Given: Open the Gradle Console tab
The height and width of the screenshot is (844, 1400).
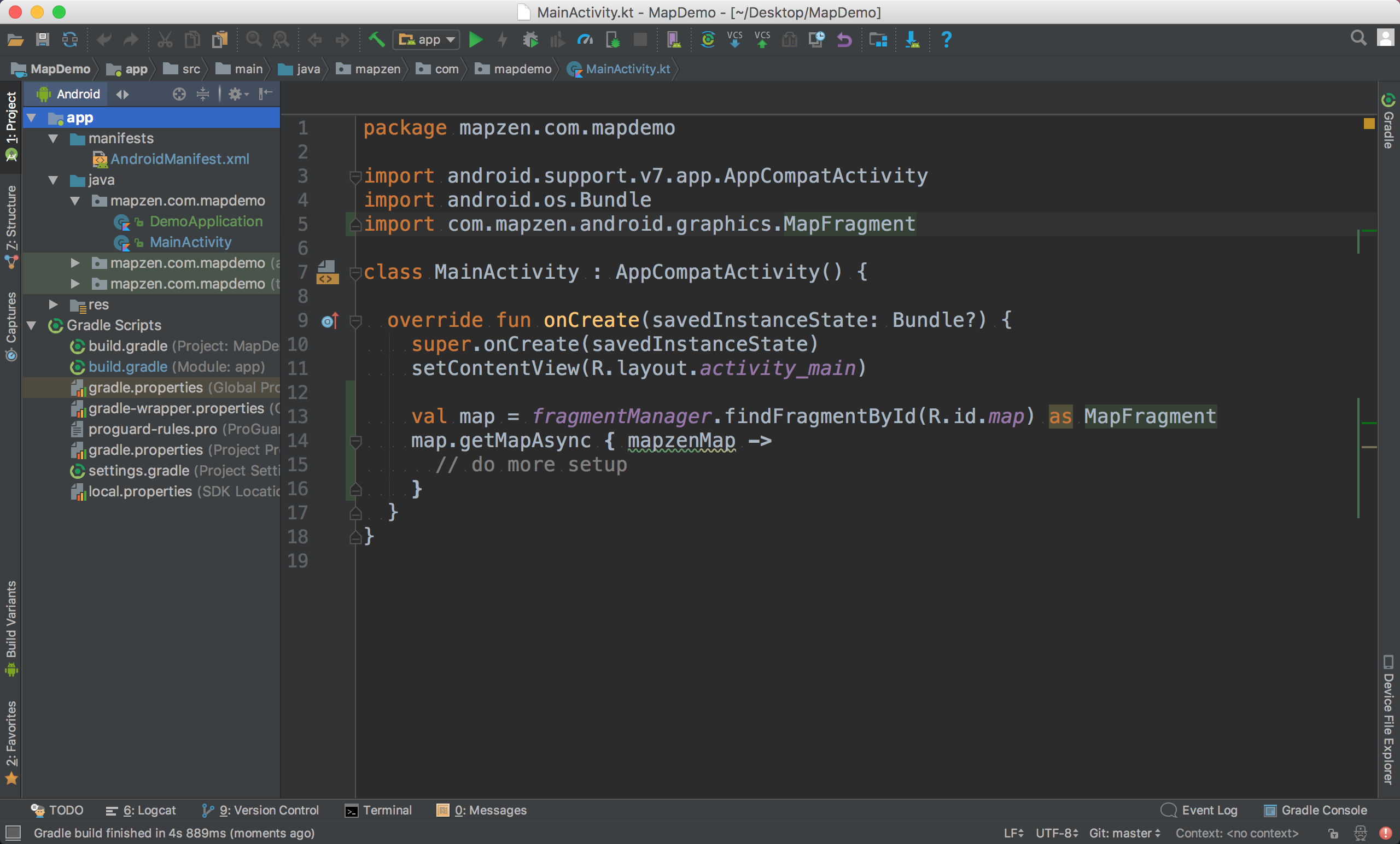Looking at the screenshot, I should point(1315,810).
